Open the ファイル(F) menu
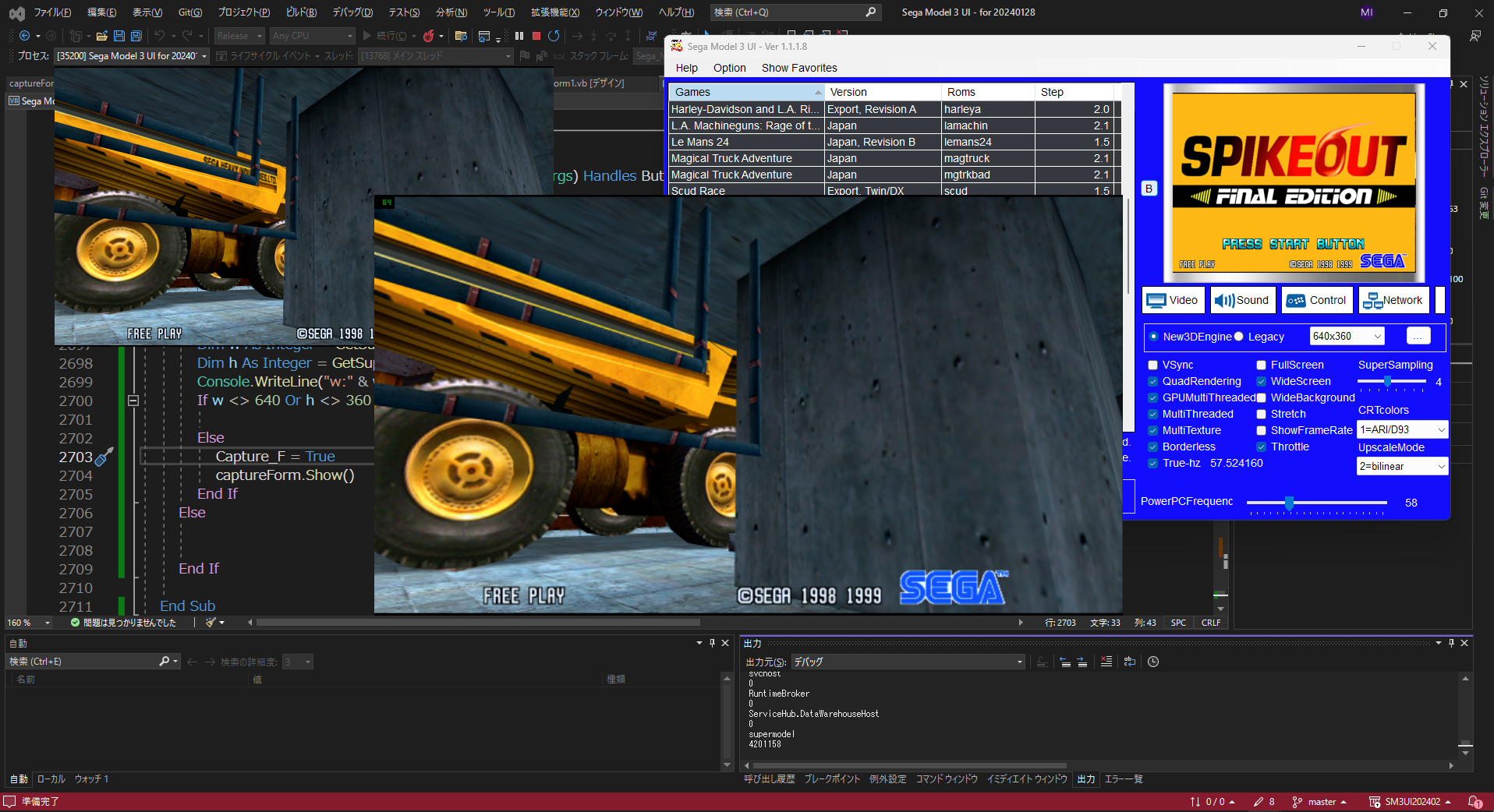 [52, 12]
